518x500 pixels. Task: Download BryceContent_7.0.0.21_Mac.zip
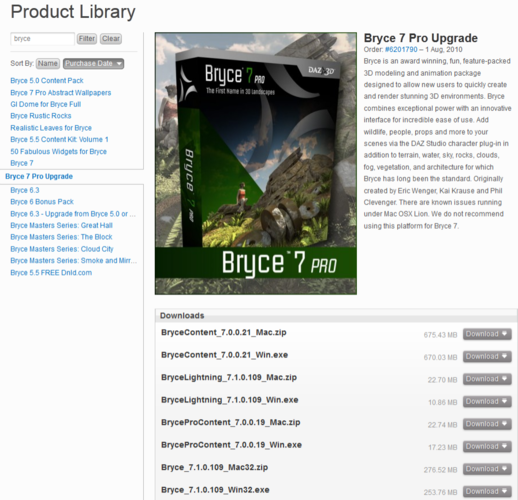coord(487,334)
